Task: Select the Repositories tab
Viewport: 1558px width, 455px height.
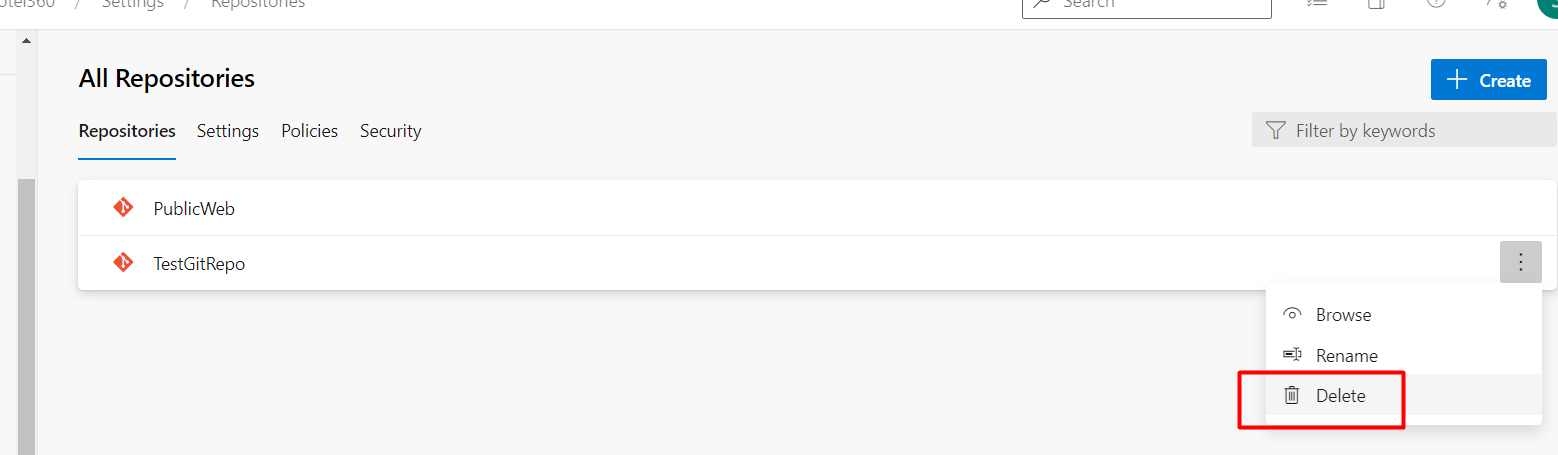Action: point(127,131)
